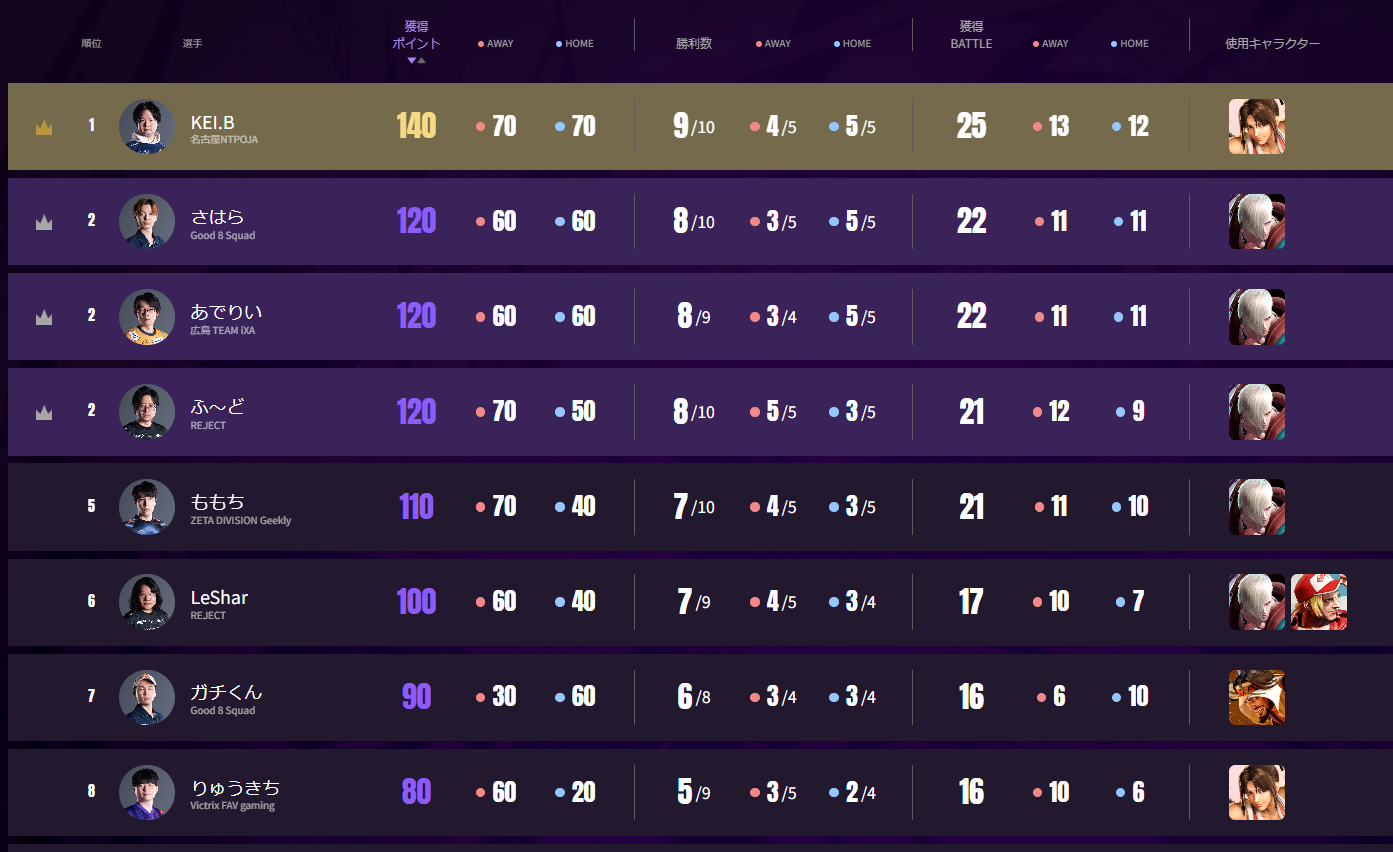Click KEI.B's player avatar photo
This screenshot has height=852, width=1393.
click(147, 126)
